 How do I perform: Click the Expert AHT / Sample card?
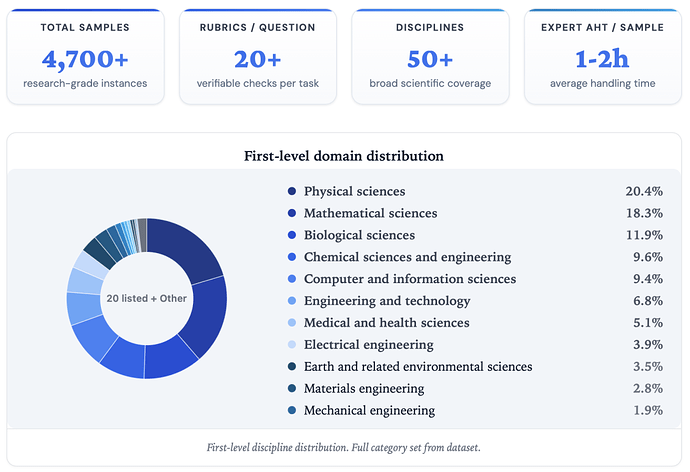coord(603,57)
